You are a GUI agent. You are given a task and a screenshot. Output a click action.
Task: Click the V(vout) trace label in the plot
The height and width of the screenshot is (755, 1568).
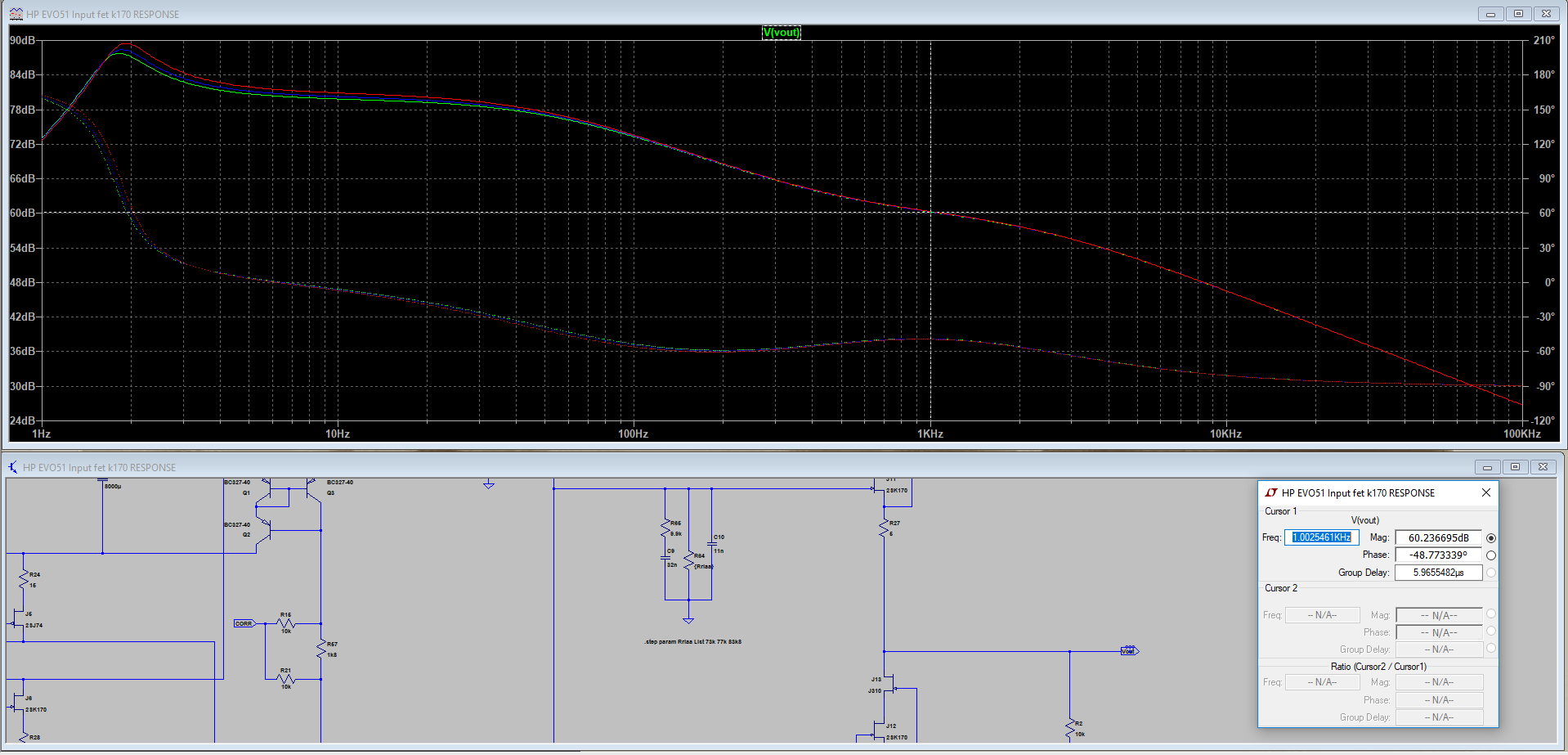[782, 33]
